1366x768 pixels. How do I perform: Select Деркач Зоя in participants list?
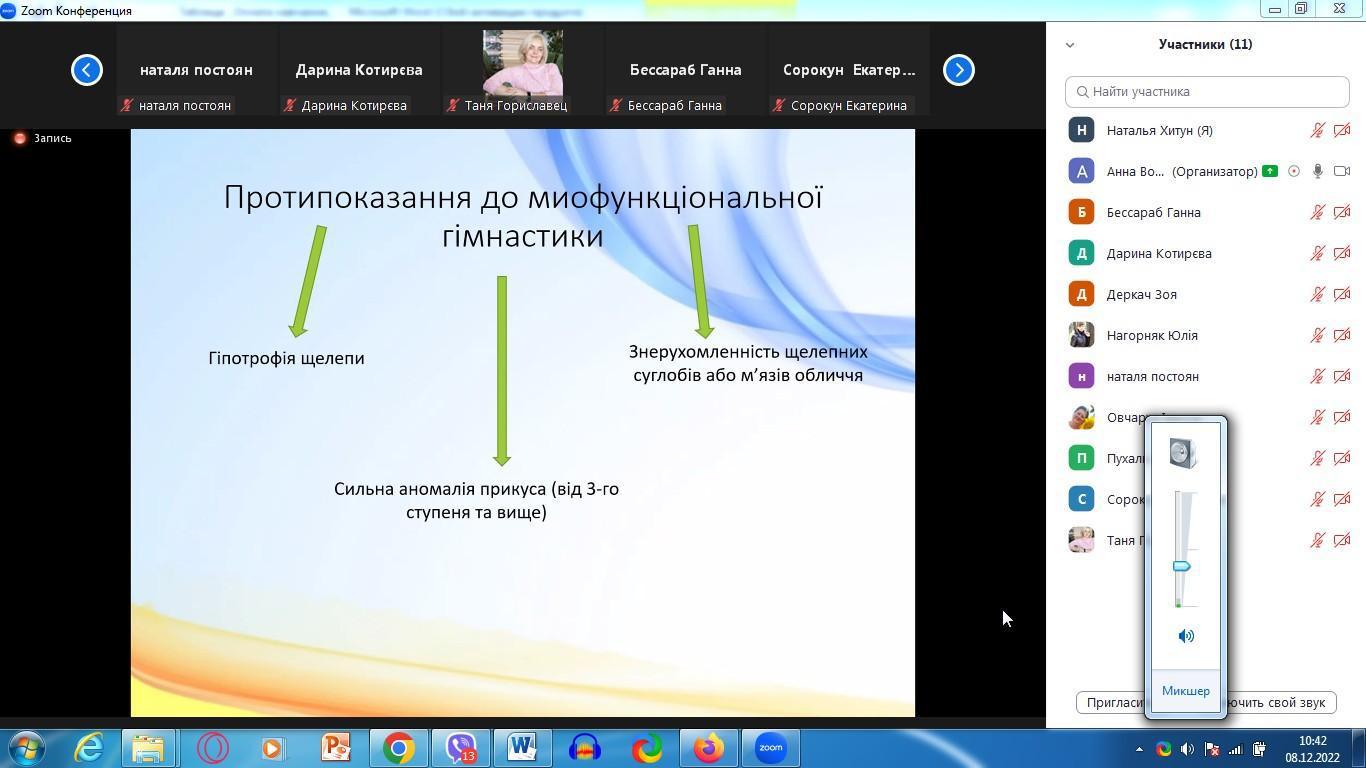click(x=1141, y=294)
